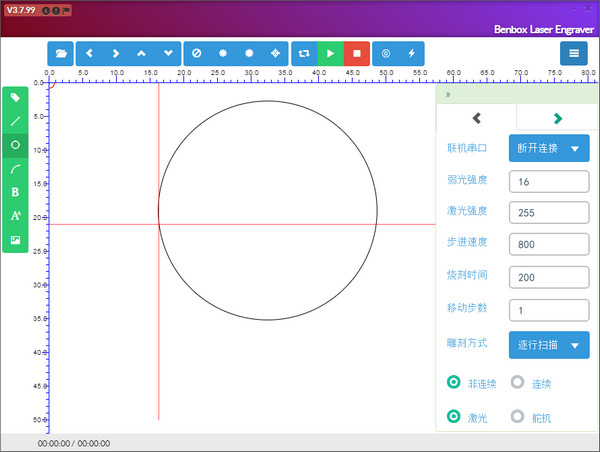This screenshot has width=600, height=452.
Task: Collapse the settings panel with » arrows
Action: click(448, 94)
